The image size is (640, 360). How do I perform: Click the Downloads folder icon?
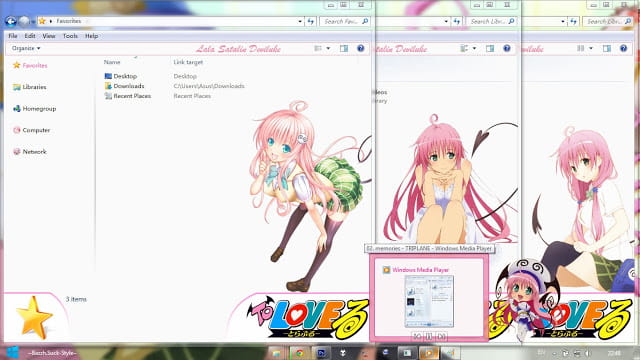[108, 86]
